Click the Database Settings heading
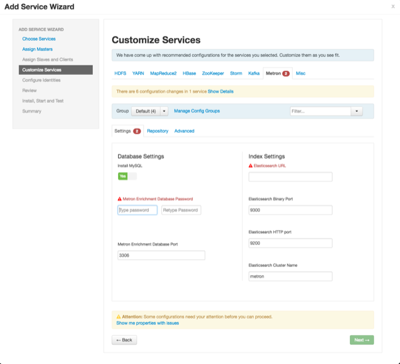The image size is (400, 364). (x=141, y=156)
